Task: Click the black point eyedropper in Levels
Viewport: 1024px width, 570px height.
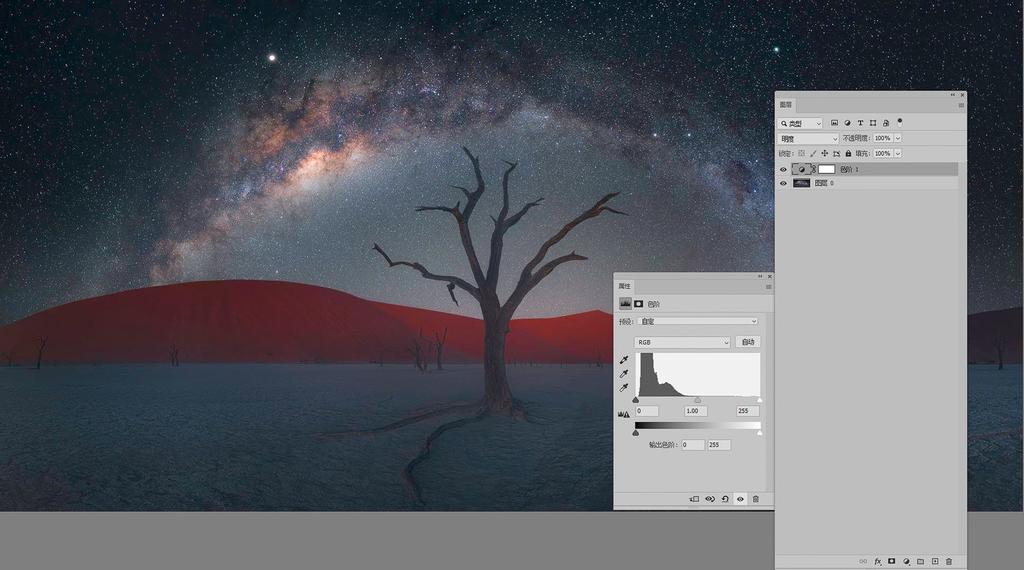Action: (x=624, y=360)
